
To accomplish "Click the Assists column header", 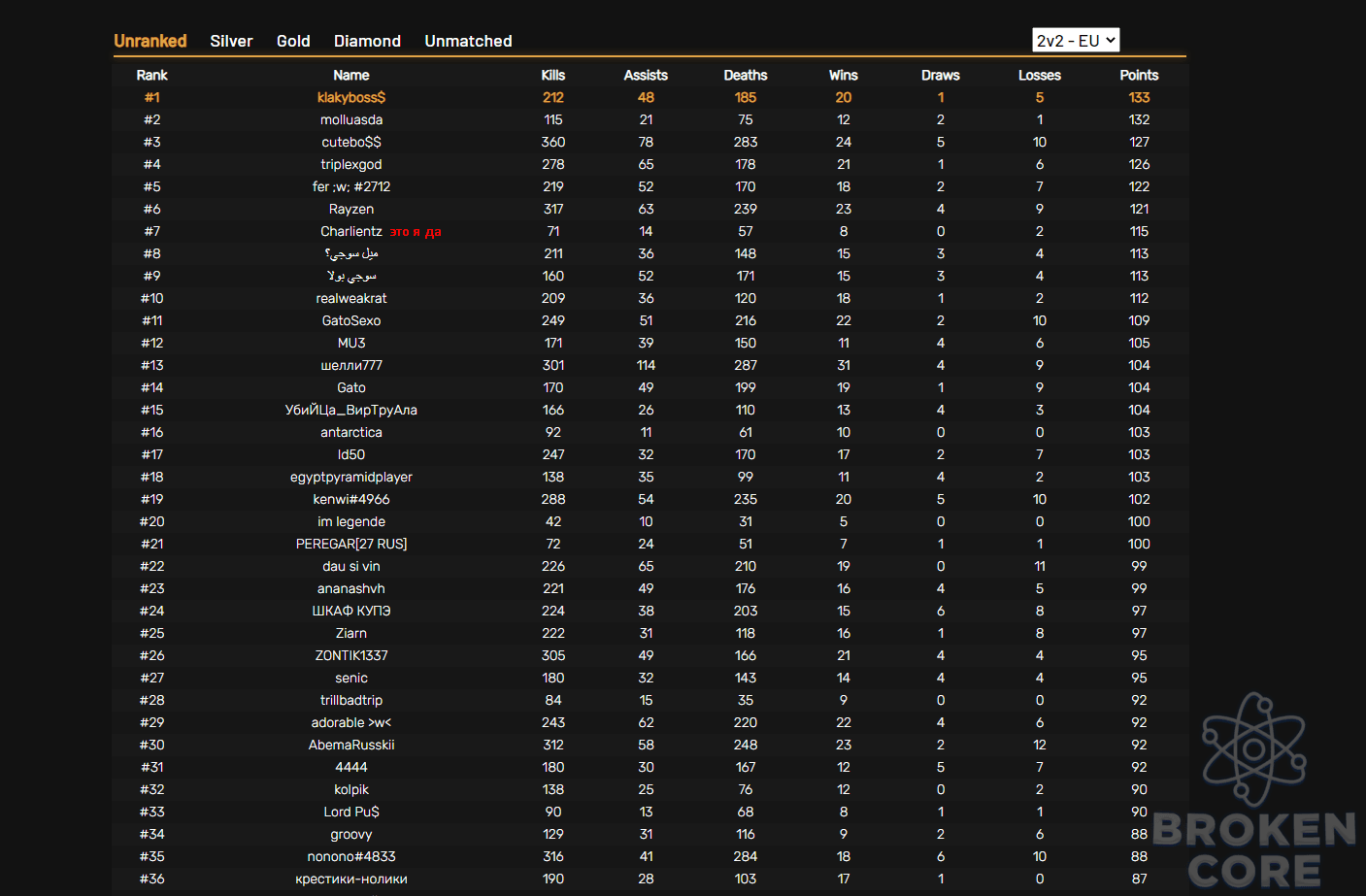I will pos(646,75).
